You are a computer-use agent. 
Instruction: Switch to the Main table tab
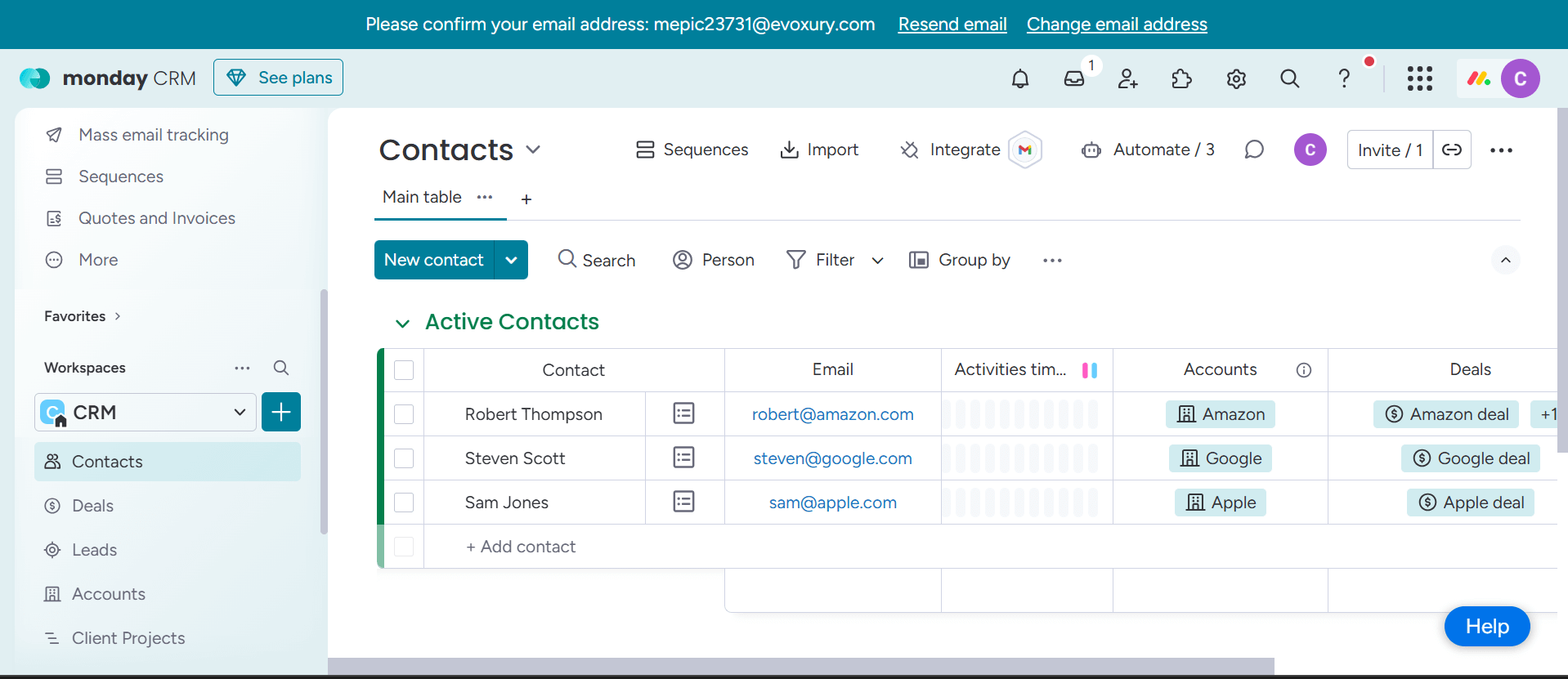point(422,197)
